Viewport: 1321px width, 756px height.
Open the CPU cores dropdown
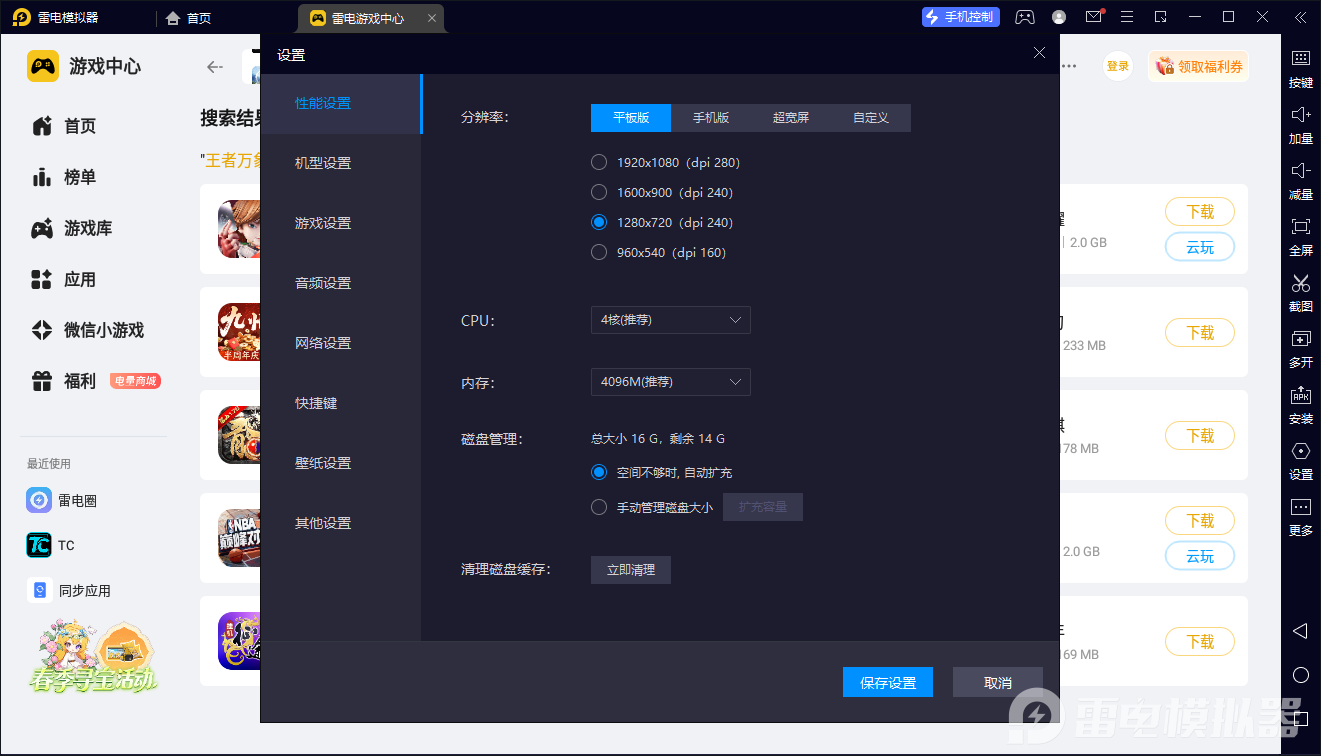click(x=670, y=320)
